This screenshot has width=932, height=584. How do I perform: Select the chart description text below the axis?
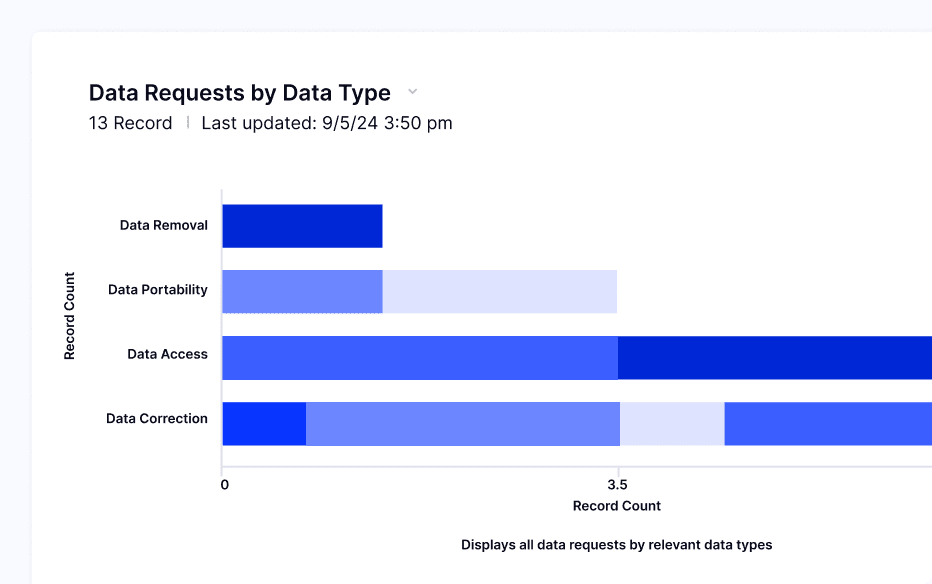tap(616, 545)
